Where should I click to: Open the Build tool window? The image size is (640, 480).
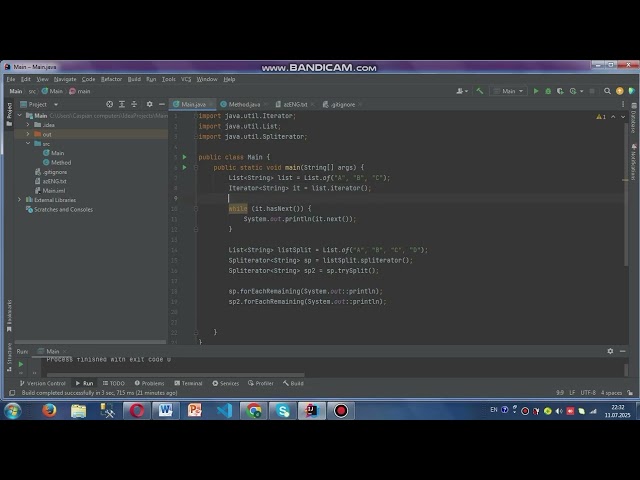click(x=293, y=383)
